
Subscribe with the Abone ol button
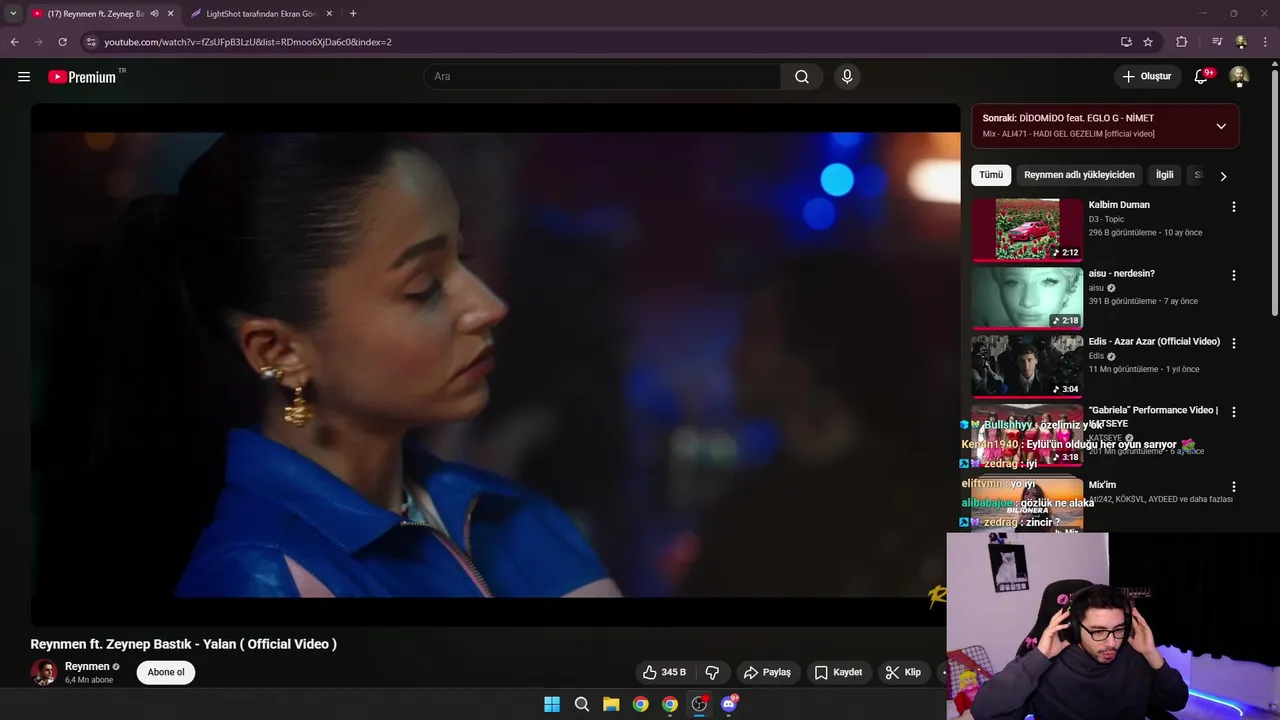click(166, 673)
